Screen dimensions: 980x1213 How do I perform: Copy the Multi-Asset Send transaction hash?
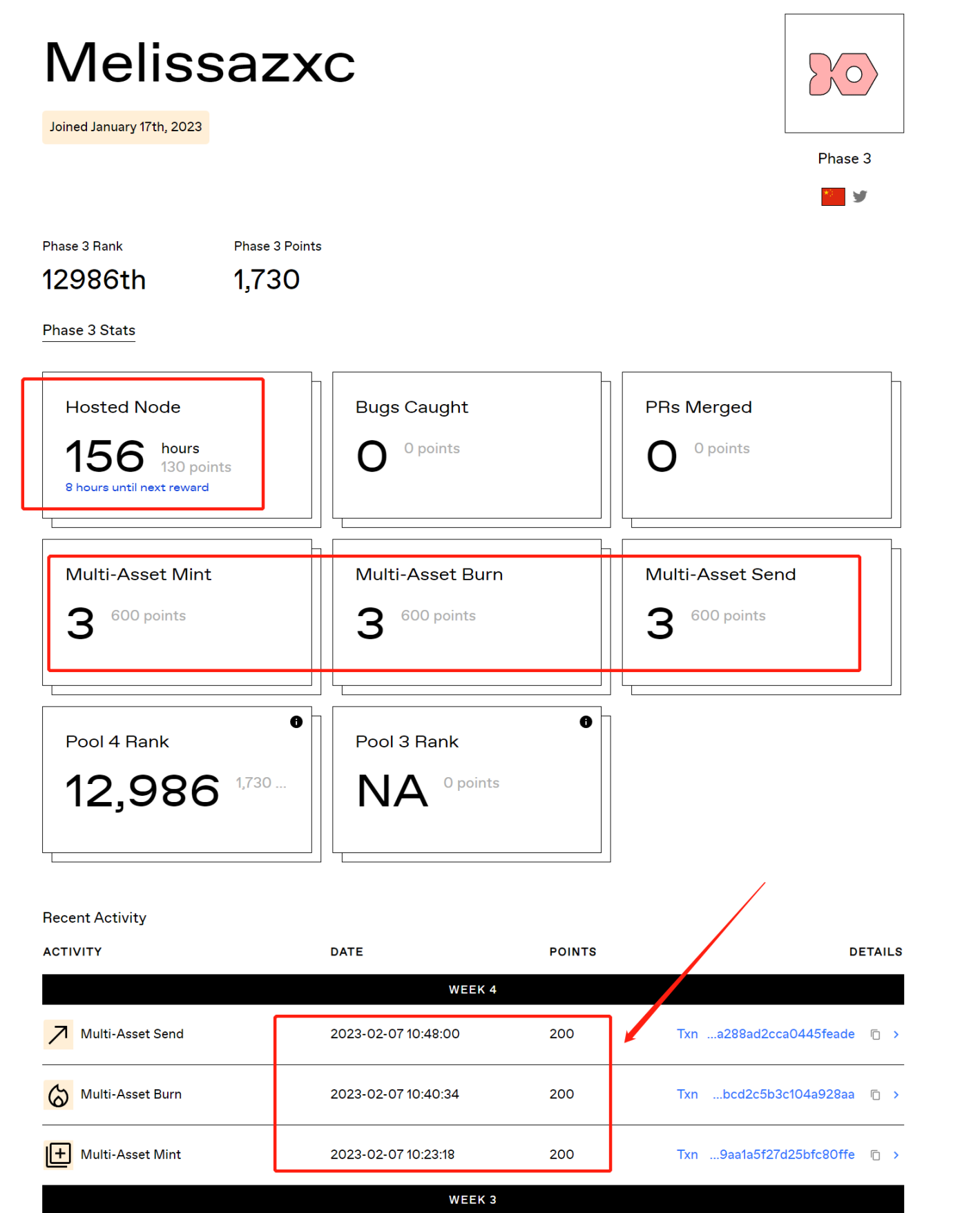[875, 1034]
